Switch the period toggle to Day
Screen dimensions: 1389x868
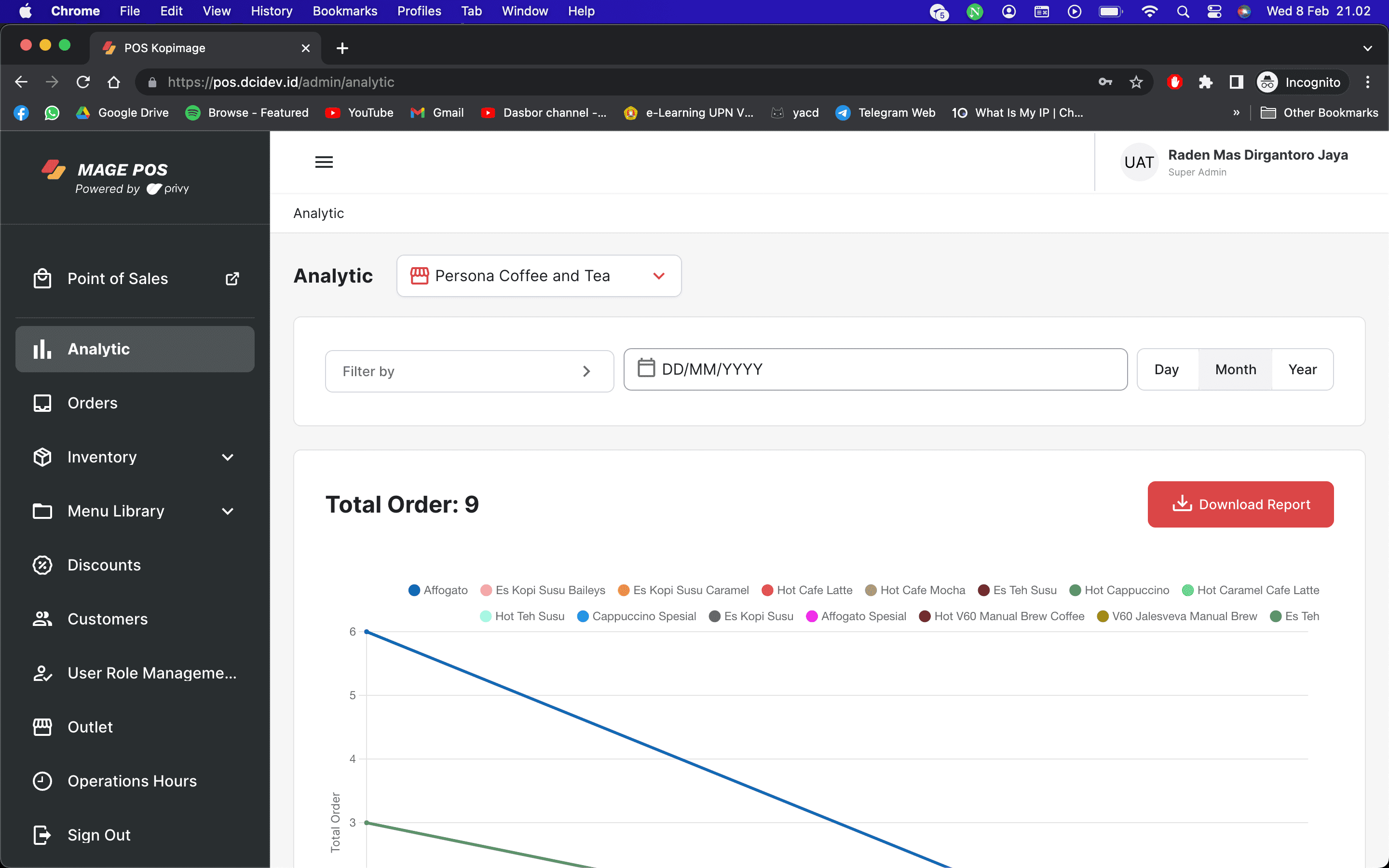(1166, 369)
